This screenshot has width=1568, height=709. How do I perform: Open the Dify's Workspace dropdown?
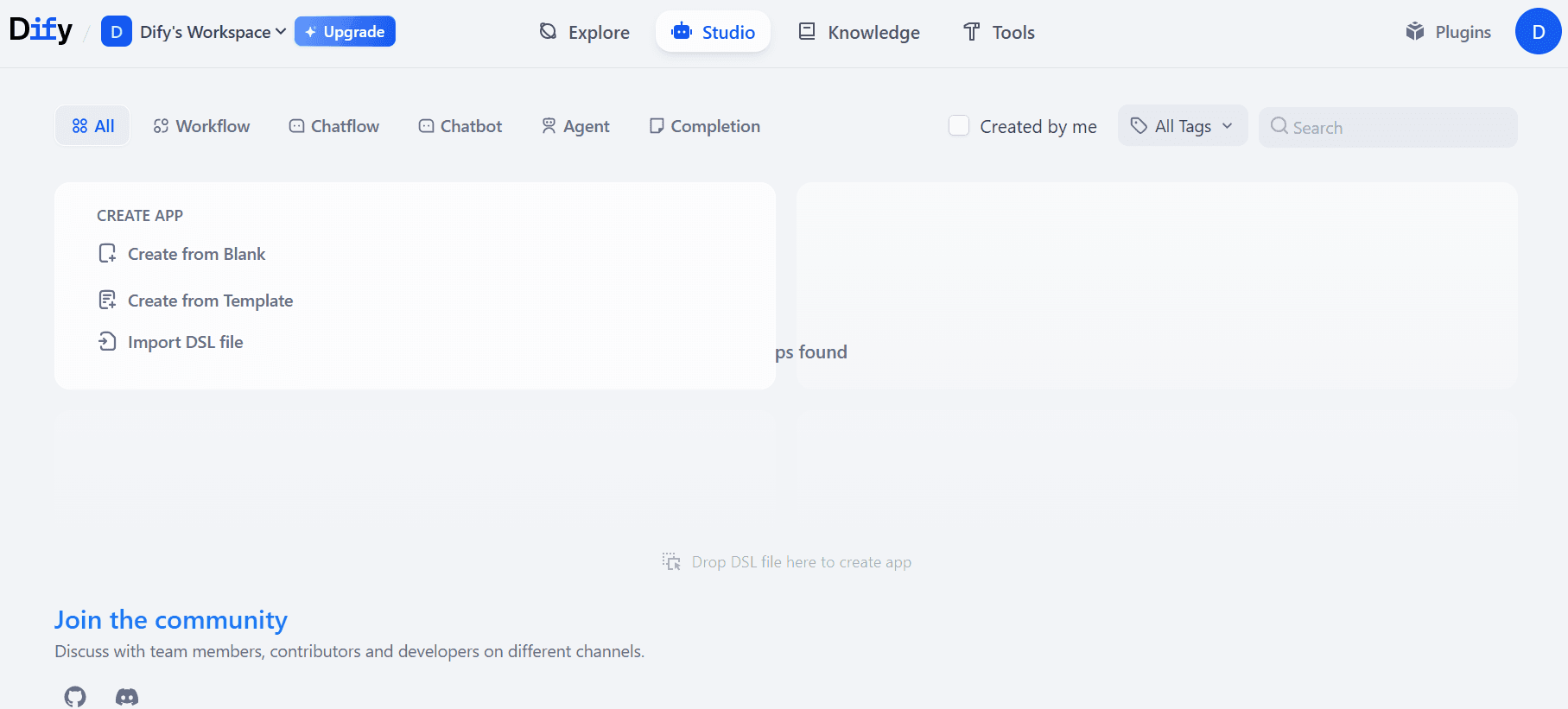click(212, 32)
